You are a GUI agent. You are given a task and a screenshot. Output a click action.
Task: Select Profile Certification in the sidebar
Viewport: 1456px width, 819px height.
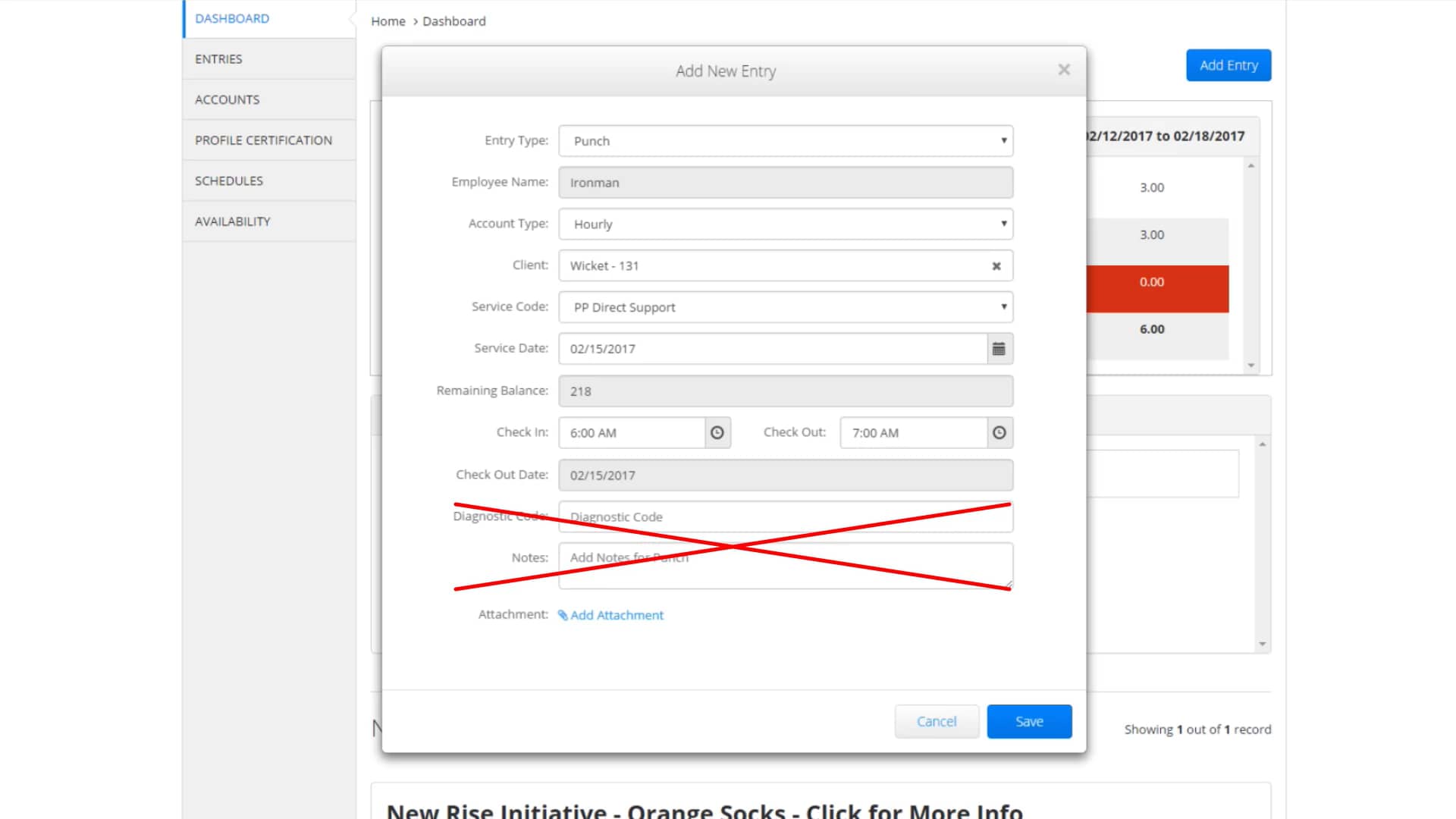click(263, 140)
